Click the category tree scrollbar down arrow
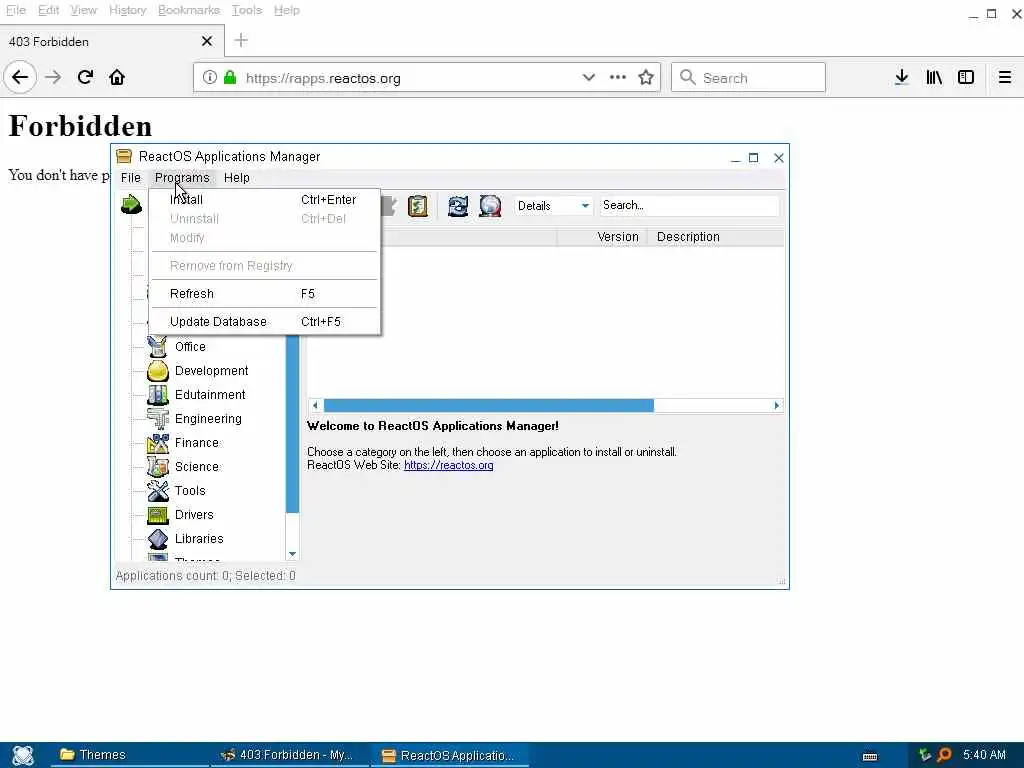The height and width of the screenshot is (768, 1024). (293, 554)
